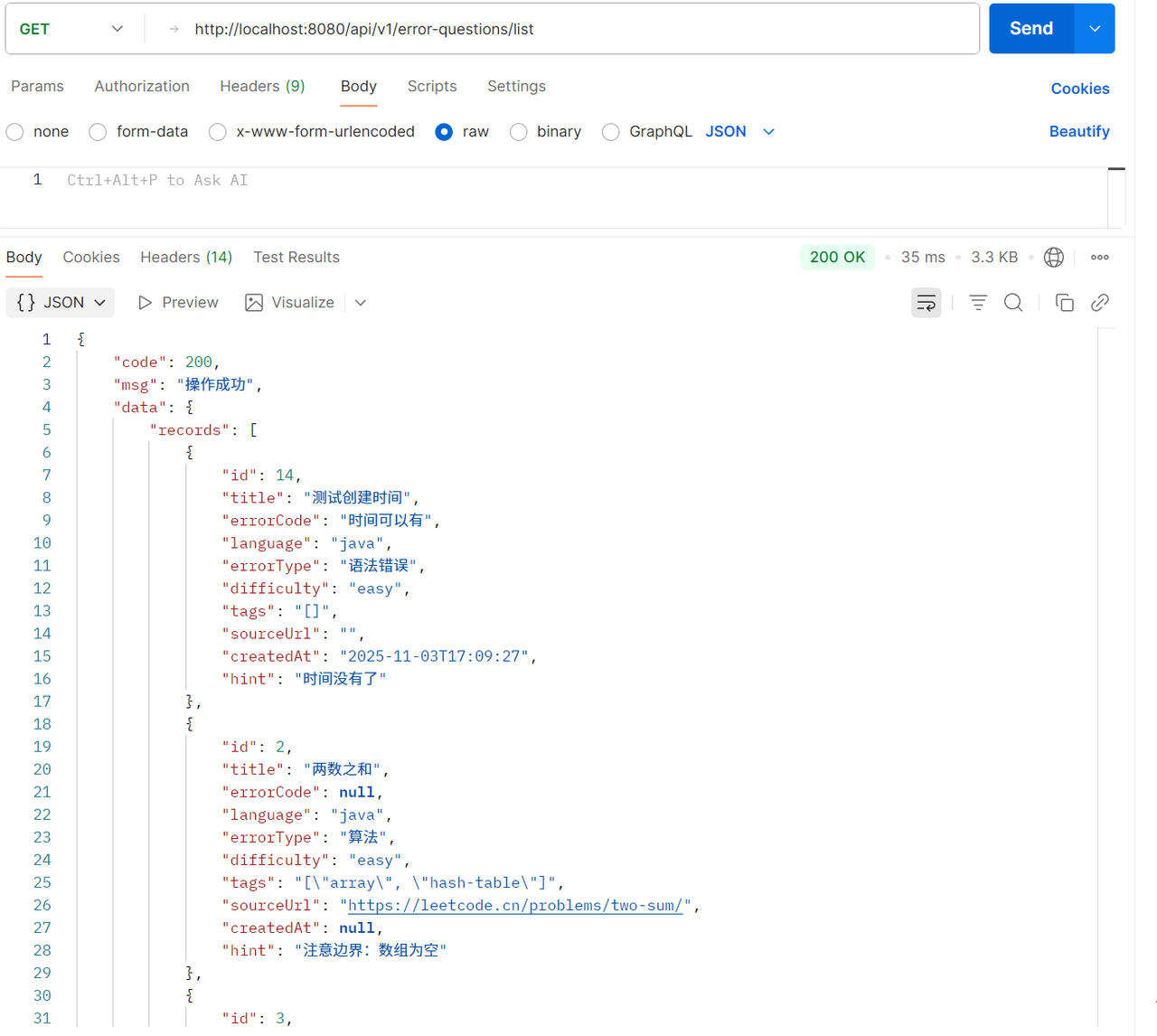Open the response more options menu
1157x1036 pixels.
point(1100,258)
